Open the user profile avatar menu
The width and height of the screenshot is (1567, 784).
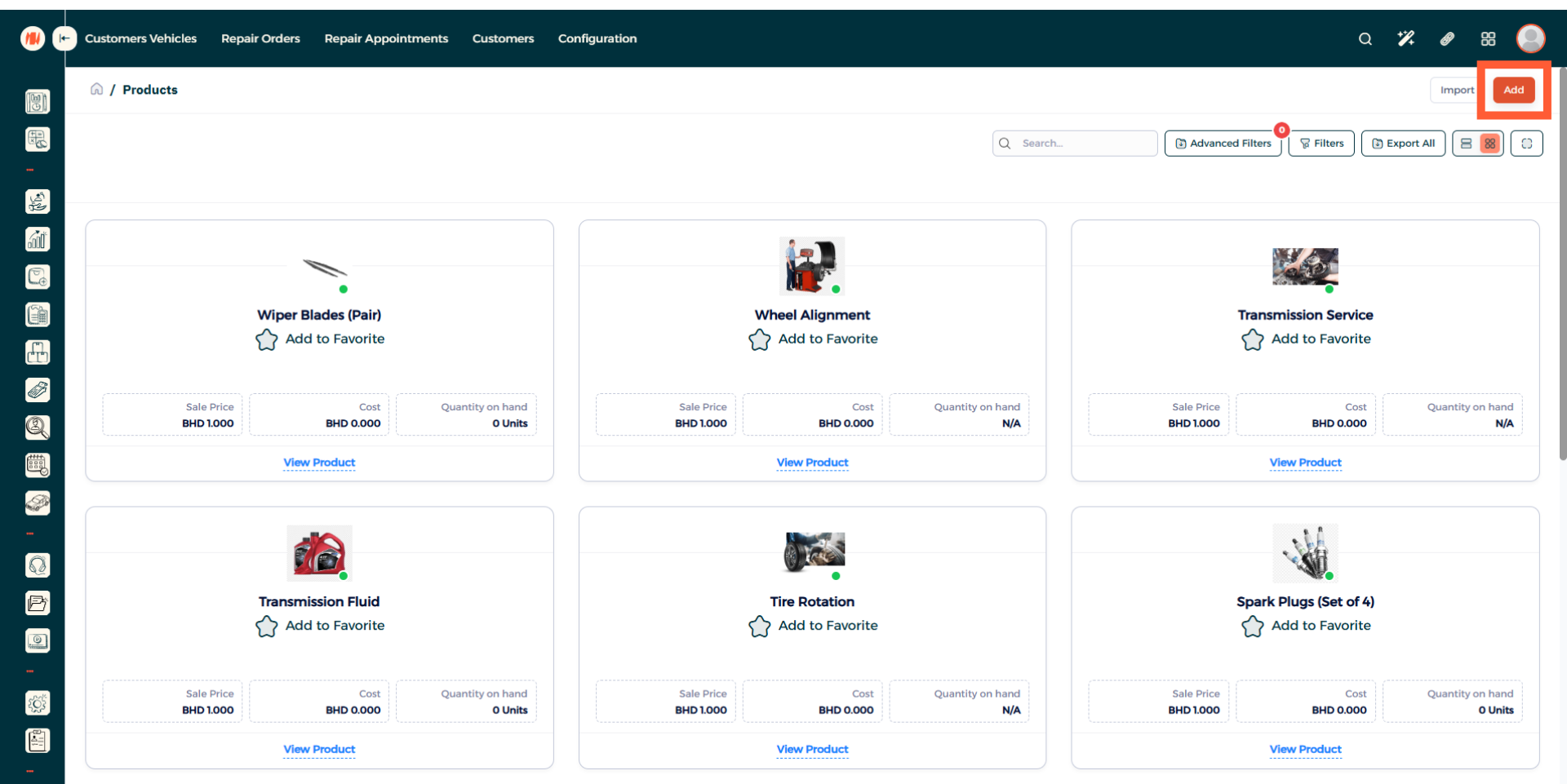click(1530, 38)
